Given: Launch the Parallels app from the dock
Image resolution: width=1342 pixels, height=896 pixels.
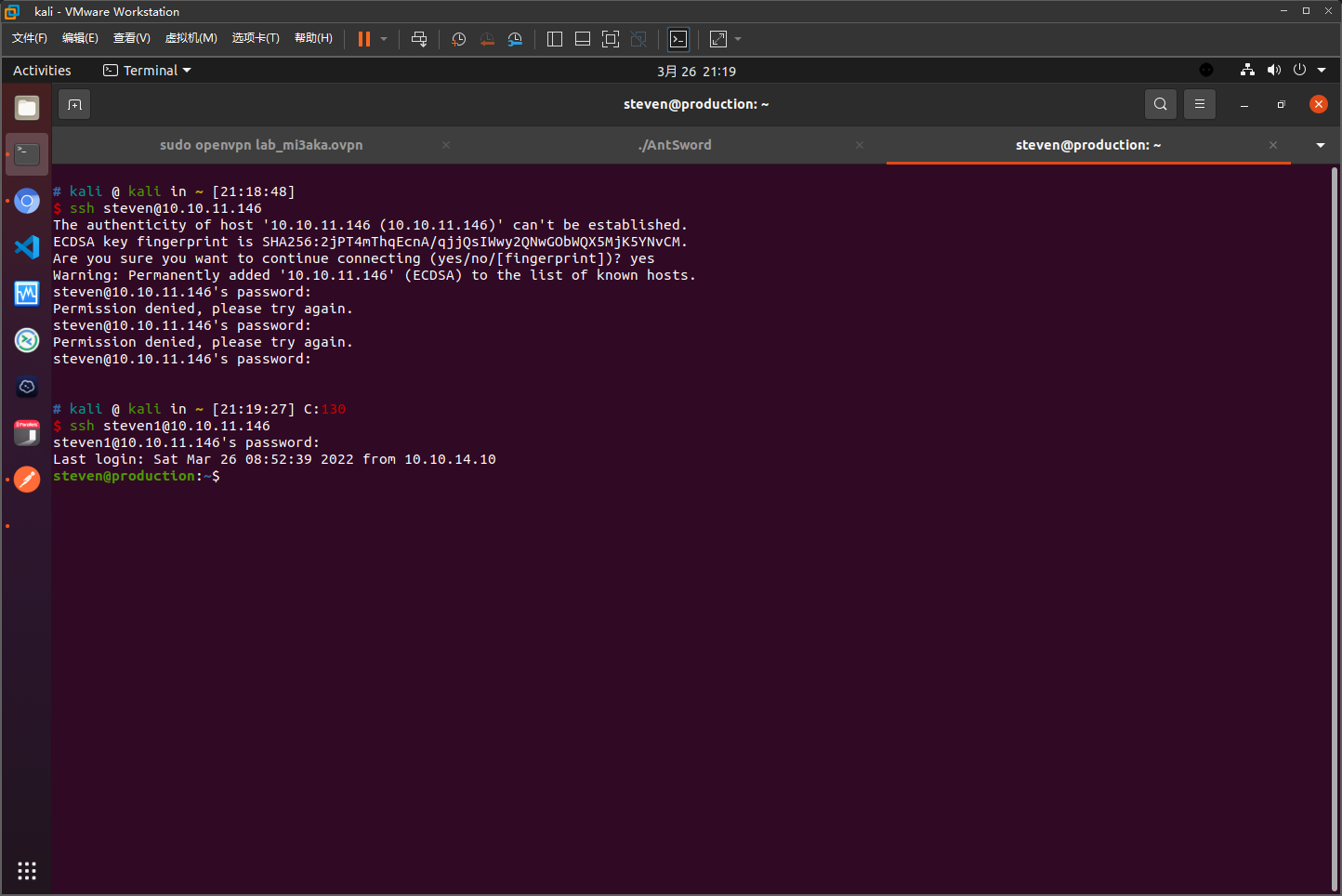Looking at the screenshot, I should coord(27,433).
